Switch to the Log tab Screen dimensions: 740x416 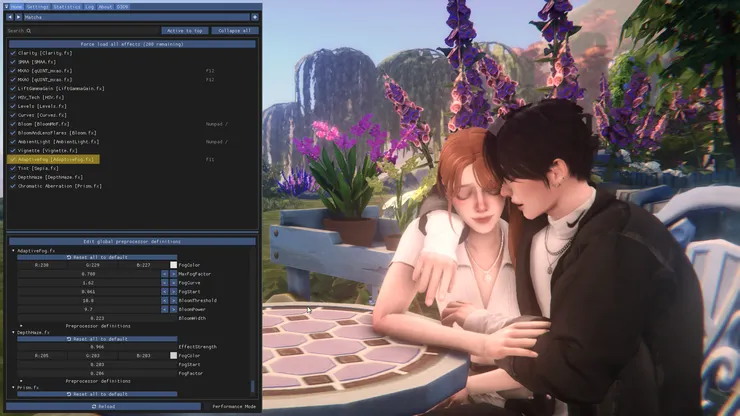pos(89,7)
